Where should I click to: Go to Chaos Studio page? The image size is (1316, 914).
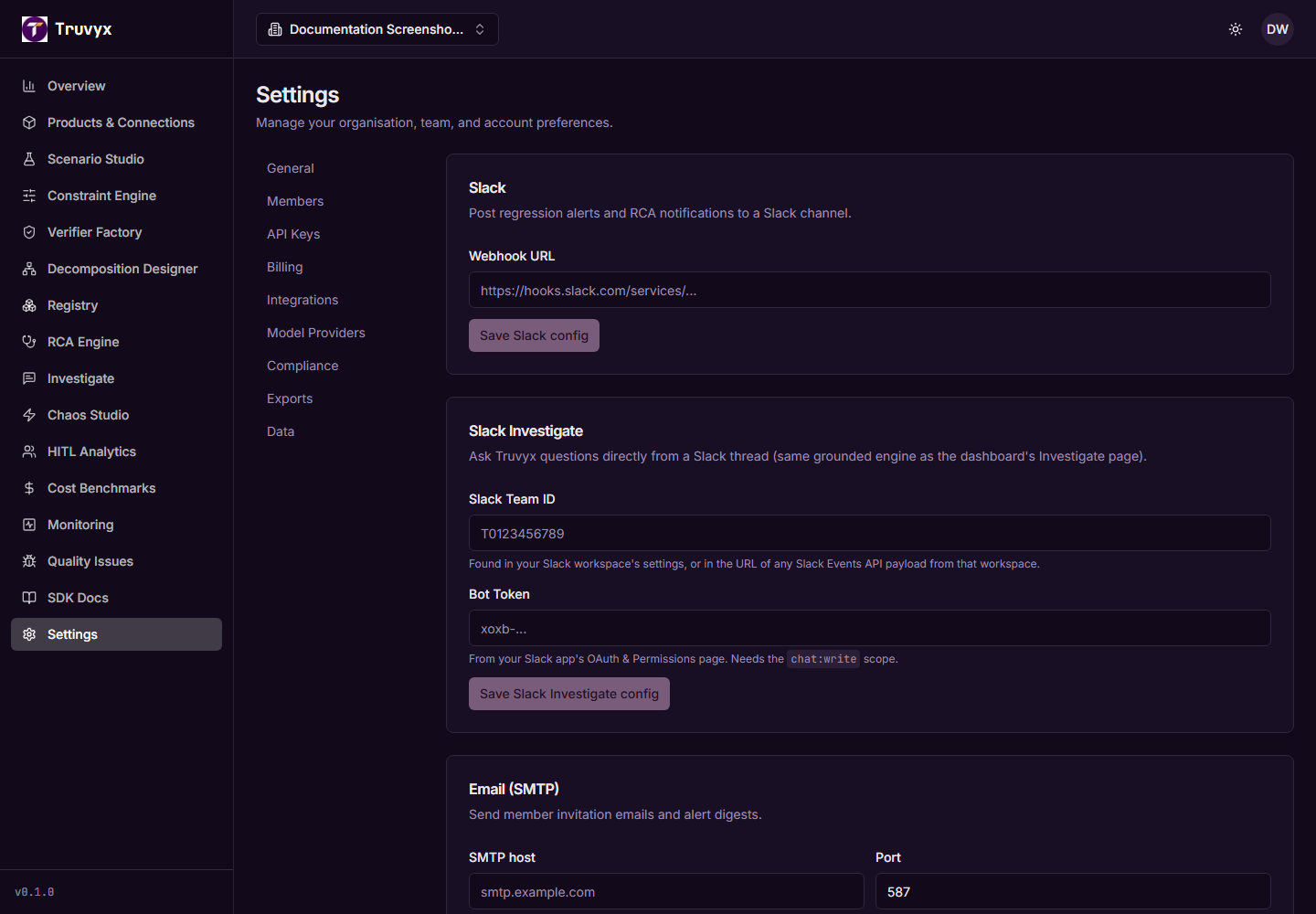pyautogui.click(x=116, y=415)
